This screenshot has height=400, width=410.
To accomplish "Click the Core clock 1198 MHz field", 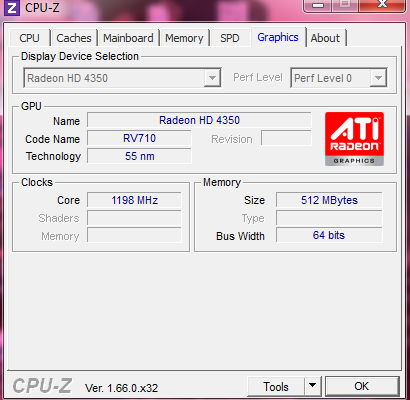I will [x=134, y=200].
